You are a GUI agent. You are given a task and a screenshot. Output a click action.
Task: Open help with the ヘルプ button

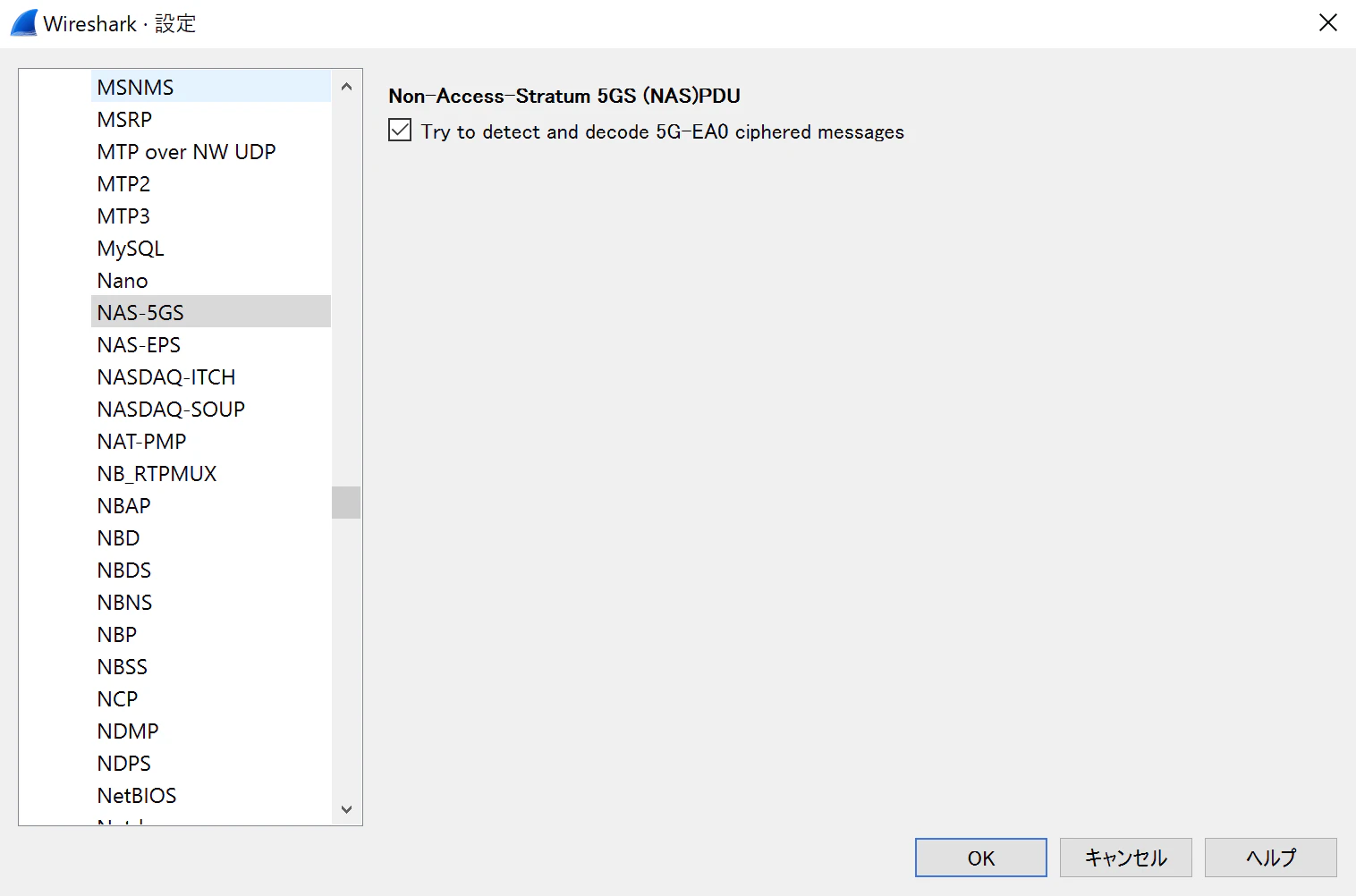click(1271, 858)
